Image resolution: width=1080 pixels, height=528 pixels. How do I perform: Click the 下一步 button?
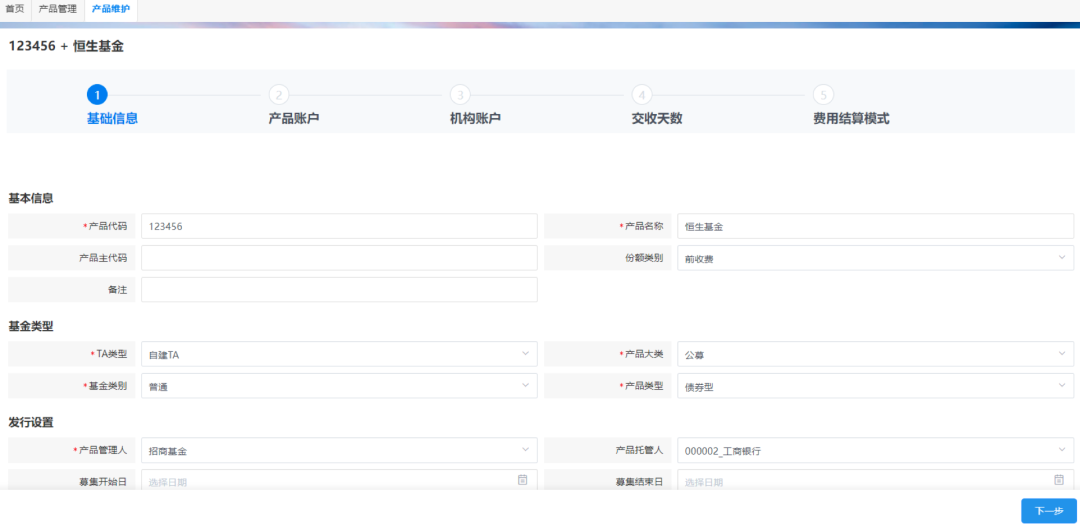pos(1048,511)
